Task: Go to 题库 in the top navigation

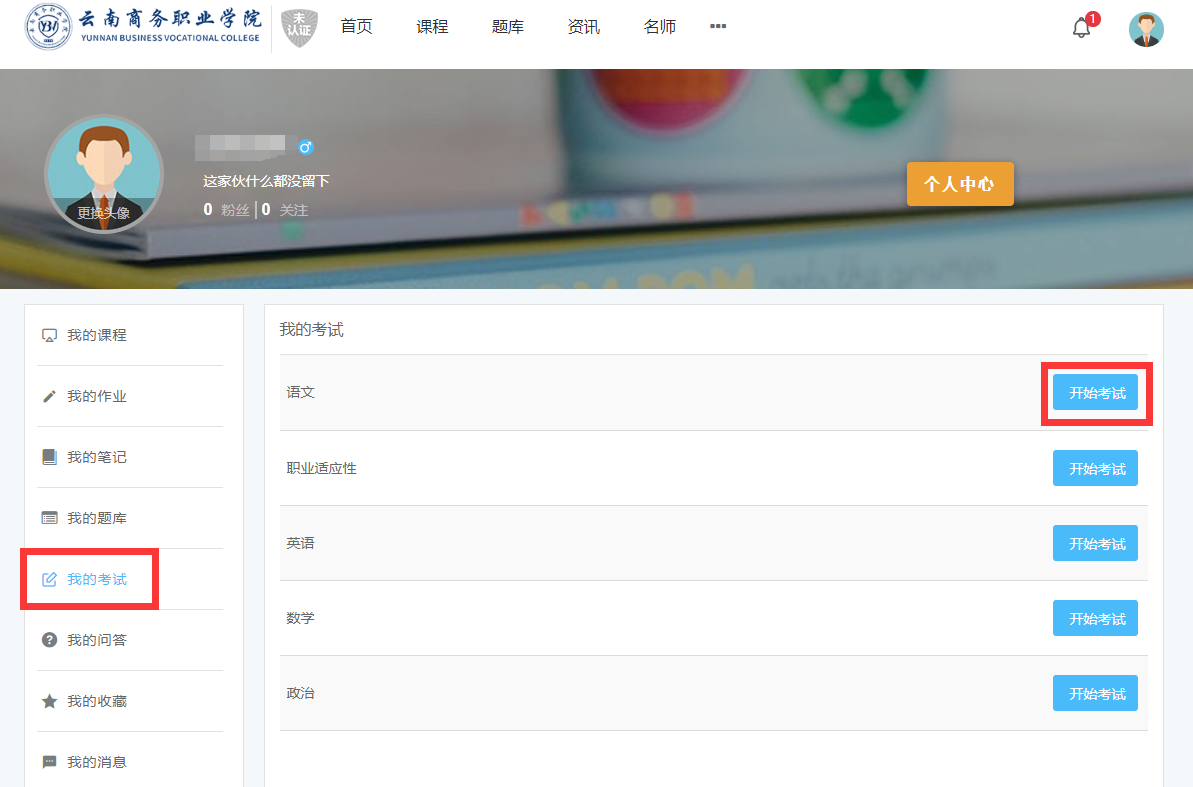Action: [507, 27]
